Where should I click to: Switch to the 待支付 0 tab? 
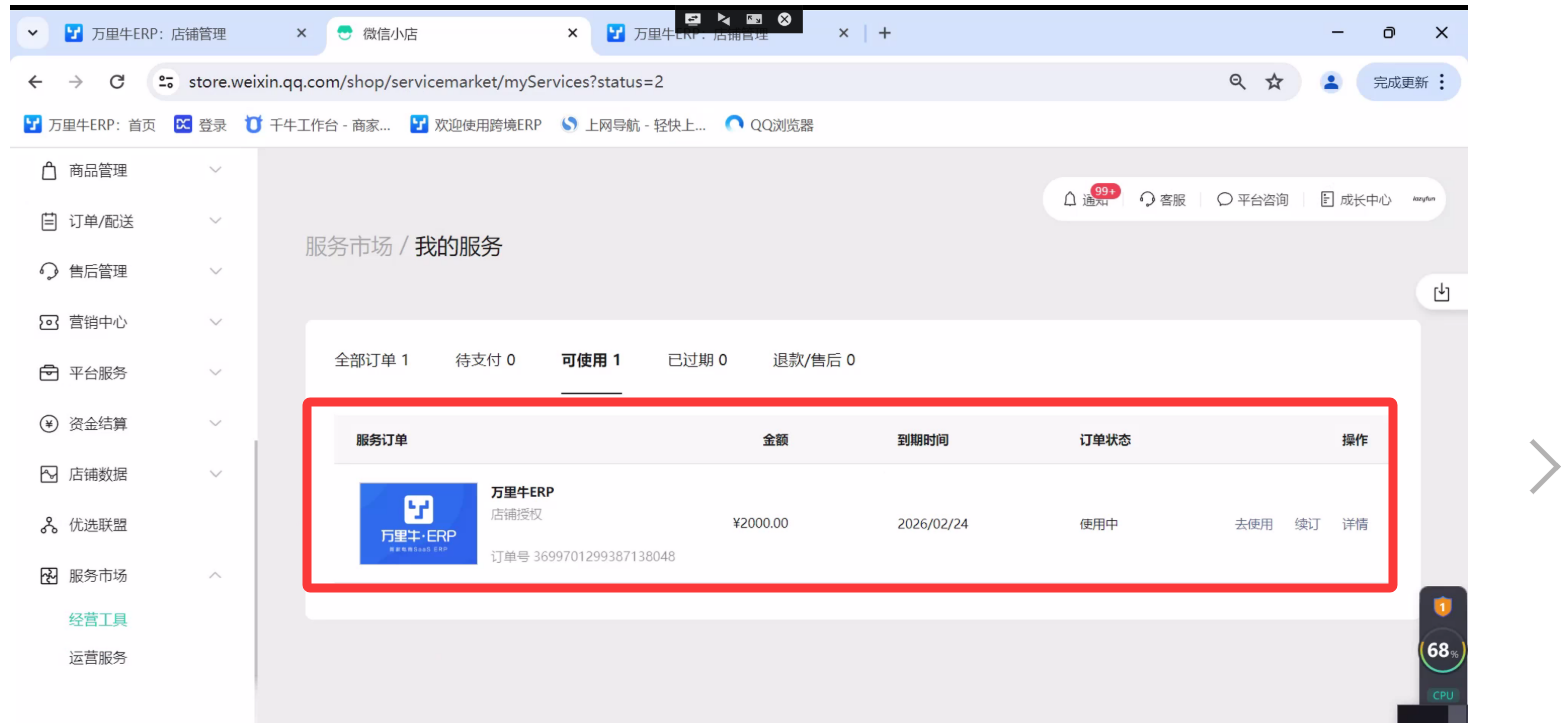[x=485, y=360]
